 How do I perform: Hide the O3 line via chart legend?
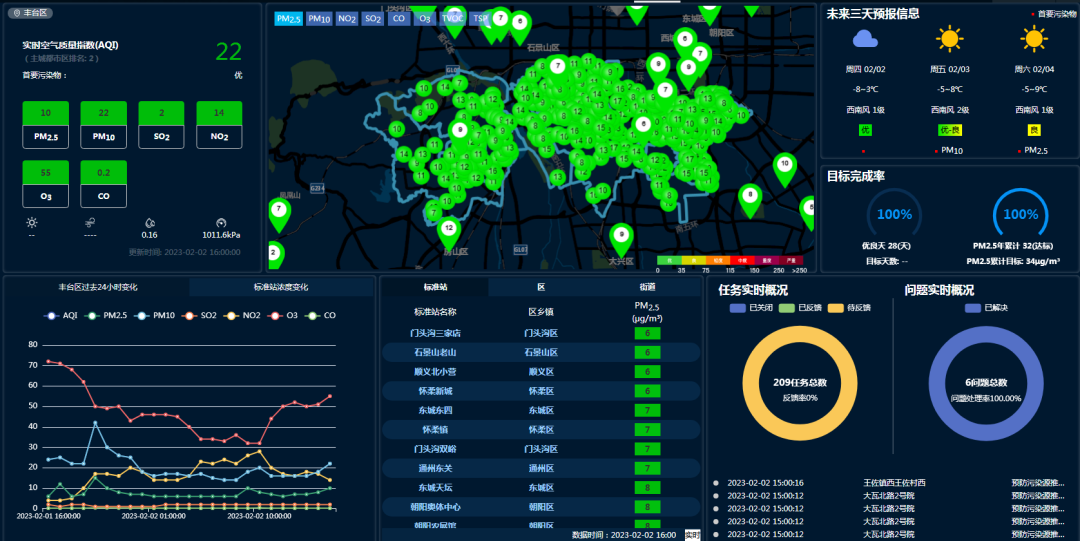(285, 315)
